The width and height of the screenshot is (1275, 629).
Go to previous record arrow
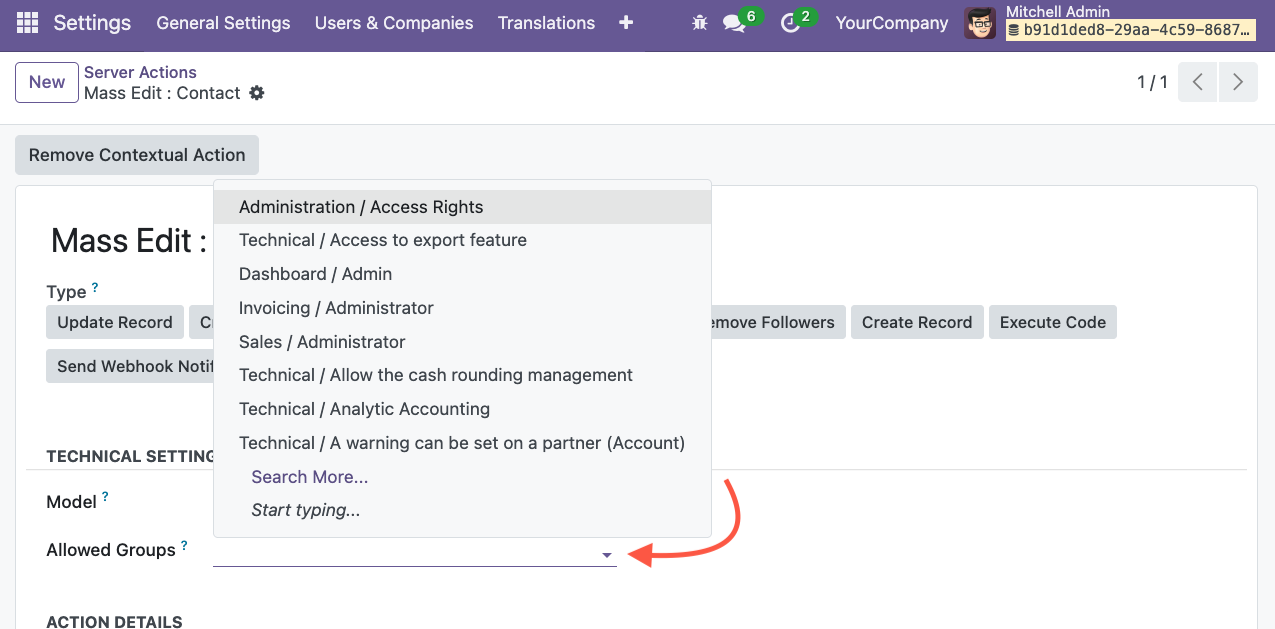[x=1197, y=82]
